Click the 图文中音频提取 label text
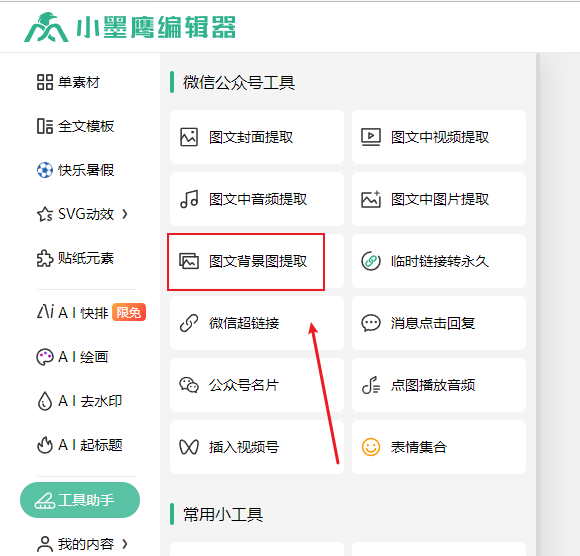Image resolution: width=580 pixels, height=556 pixels. click(258, 199)
